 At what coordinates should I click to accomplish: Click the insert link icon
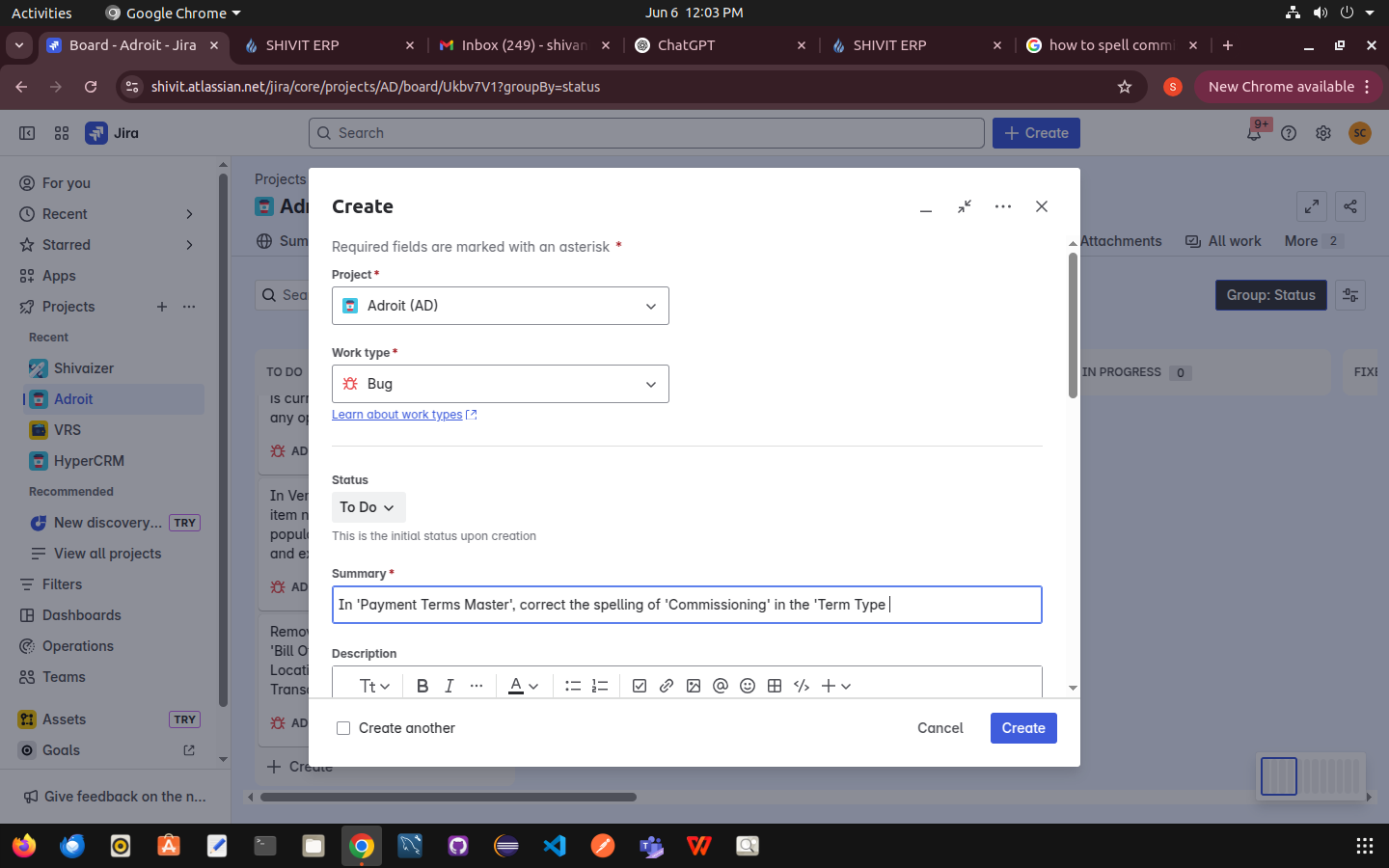pyautogui.click(x=667, y=686)
